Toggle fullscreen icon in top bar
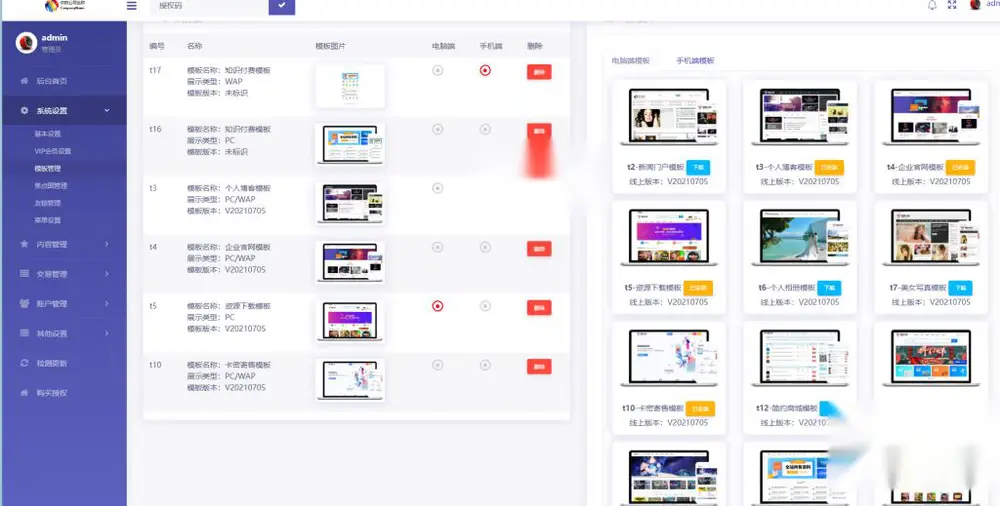Screen dimensions: 1000x506 (952, 5)
